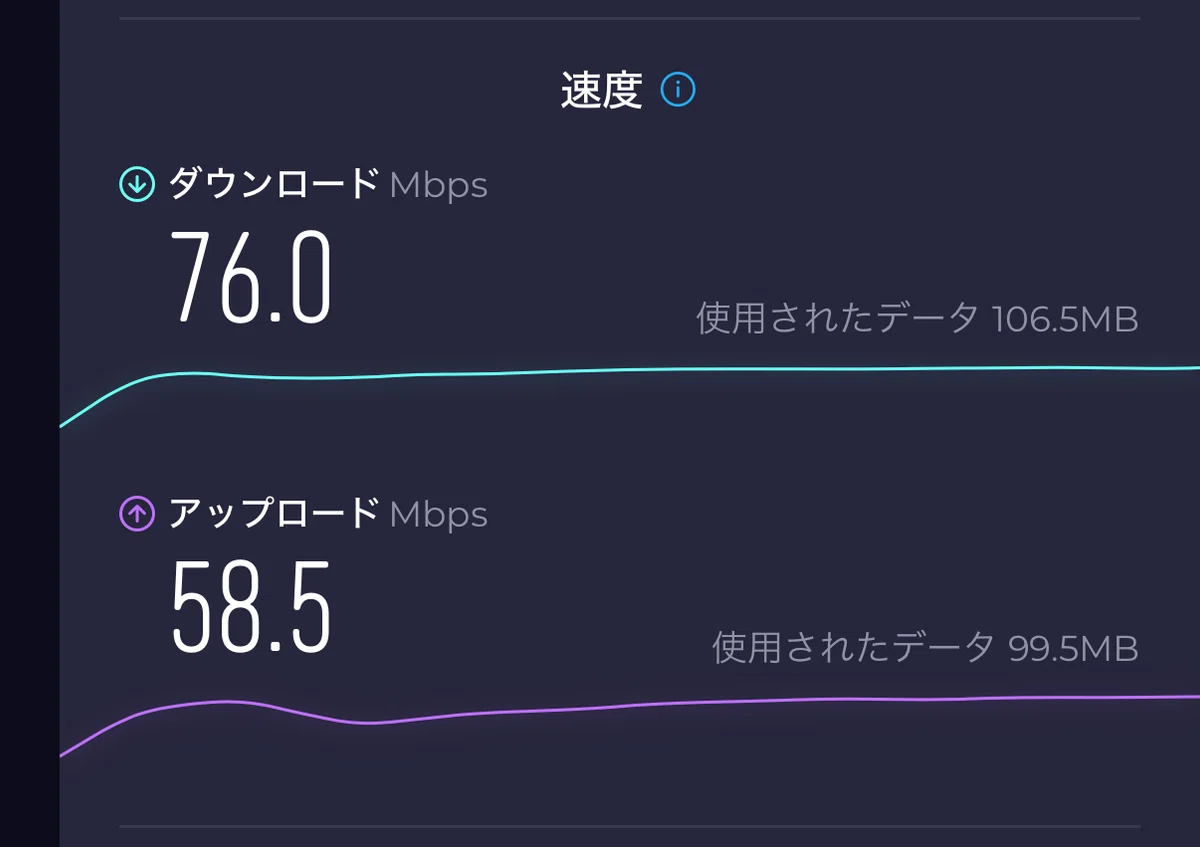Image resolution: width=1200 pixels, height=847 pixels.
Task: Click the アップロード label
Action: tap(274, 514)
